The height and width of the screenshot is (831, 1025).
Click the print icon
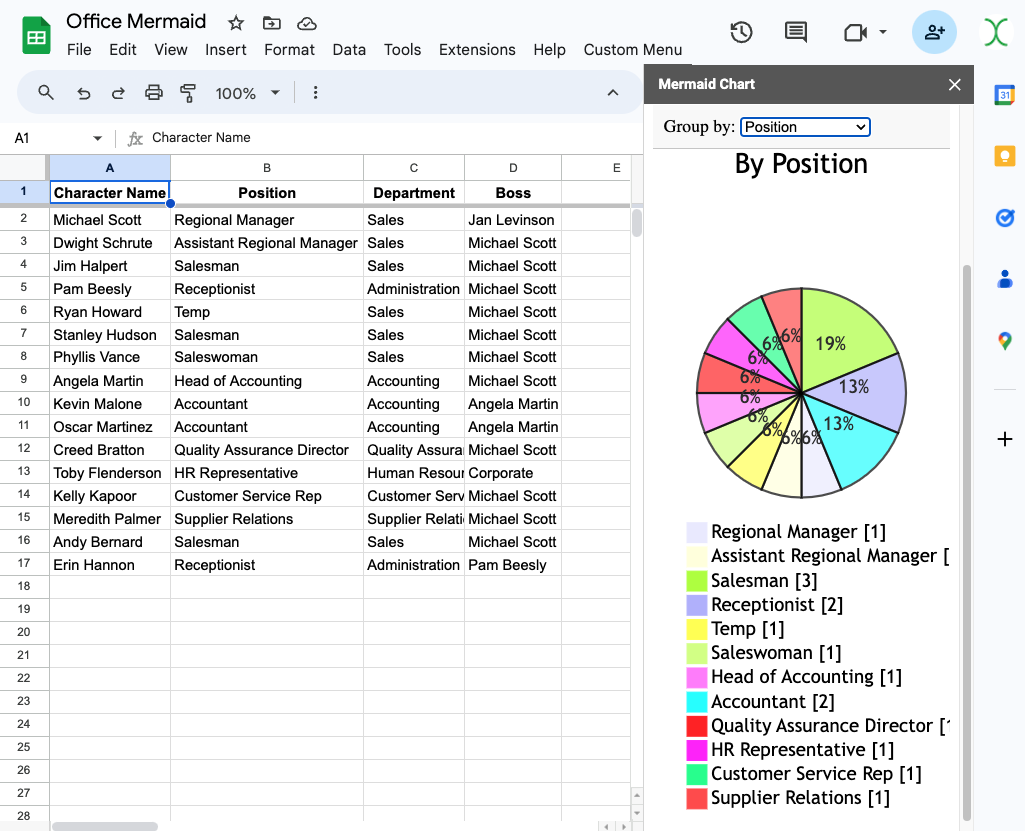[x=153, y=93]
